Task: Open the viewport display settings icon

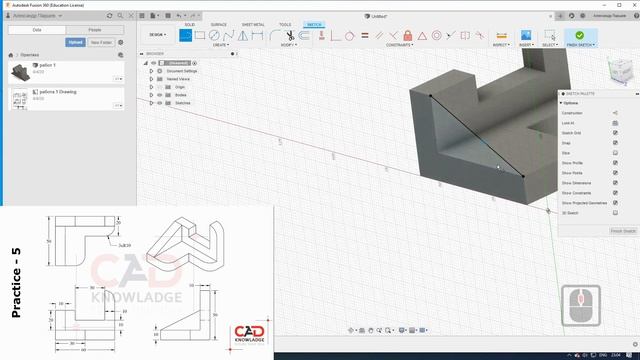Action: (402, 330)
